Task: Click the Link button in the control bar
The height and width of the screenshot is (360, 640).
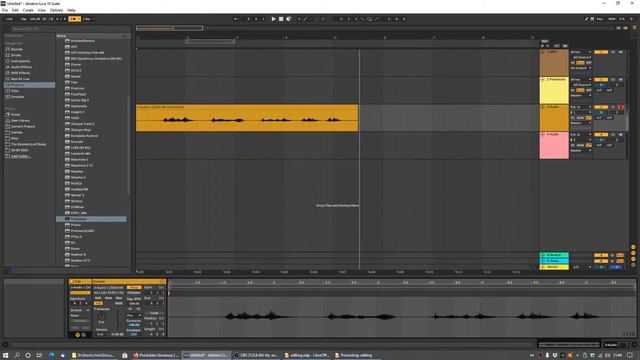Action: [9, 19]
